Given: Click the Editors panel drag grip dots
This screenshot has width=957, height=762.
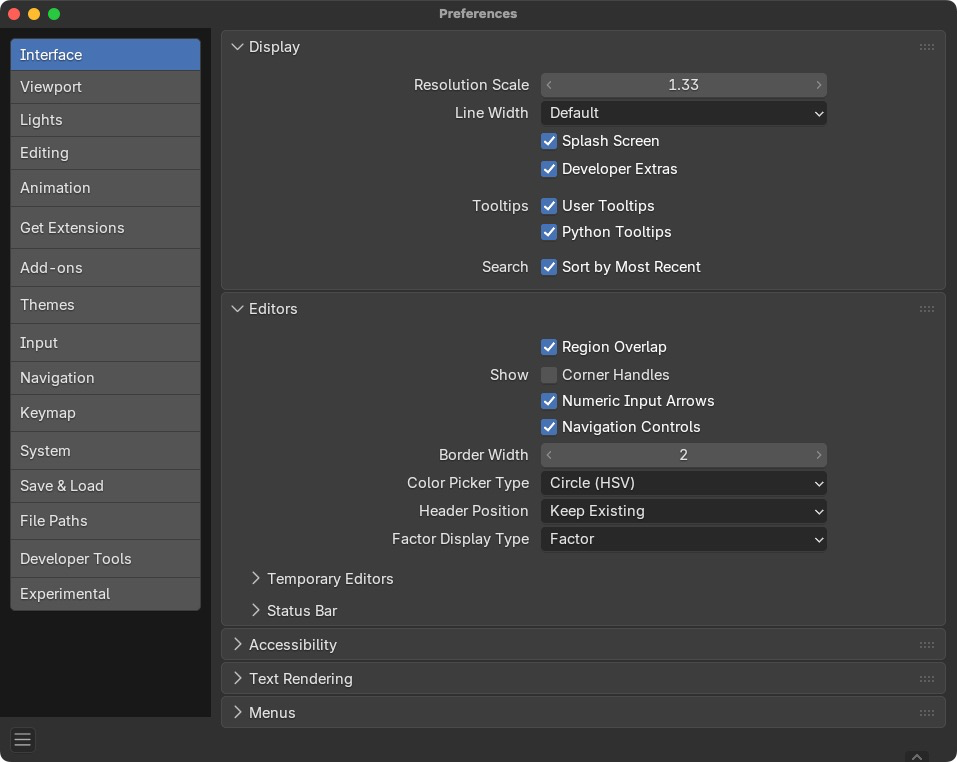Looking at the screenshot, I should (926, 309).
